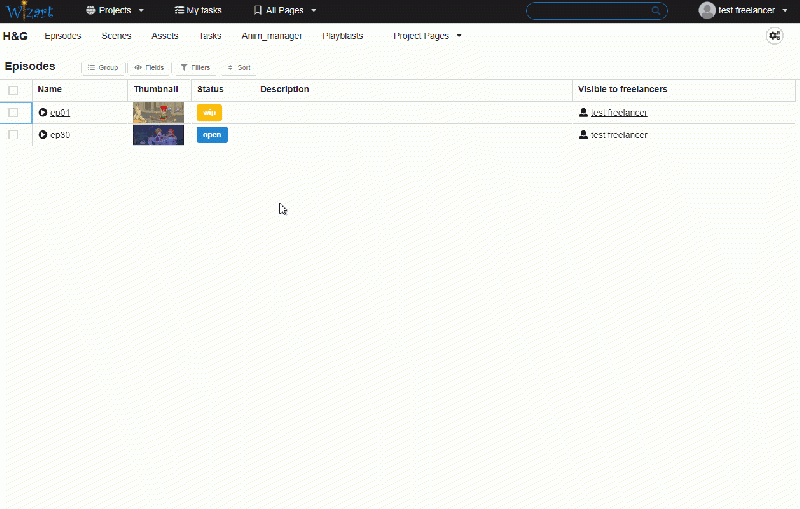Click the test freelancer avatar icon

pyautogui.click(x=707, y=10)
